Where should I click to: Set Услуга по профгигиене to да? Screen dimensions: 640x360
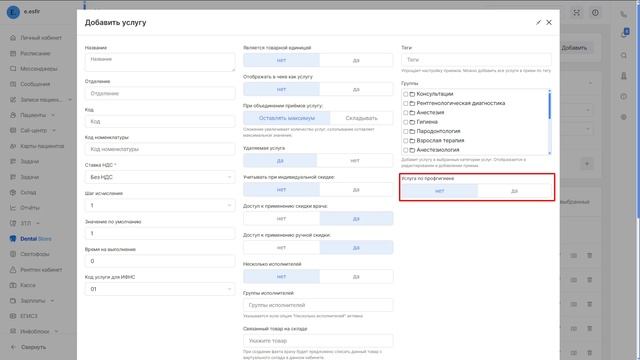coord(514,191)
